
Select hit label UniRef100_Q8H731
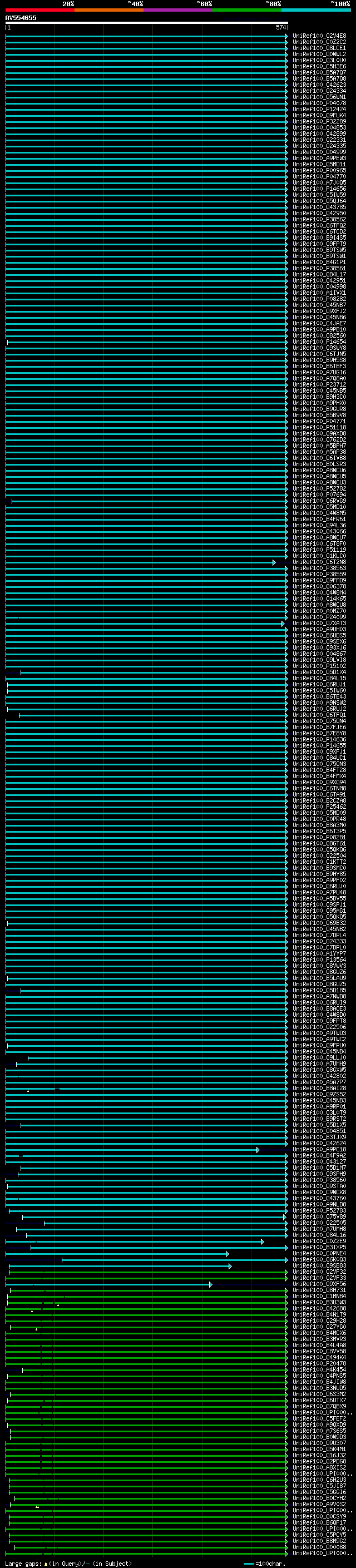coord(319,1290)
